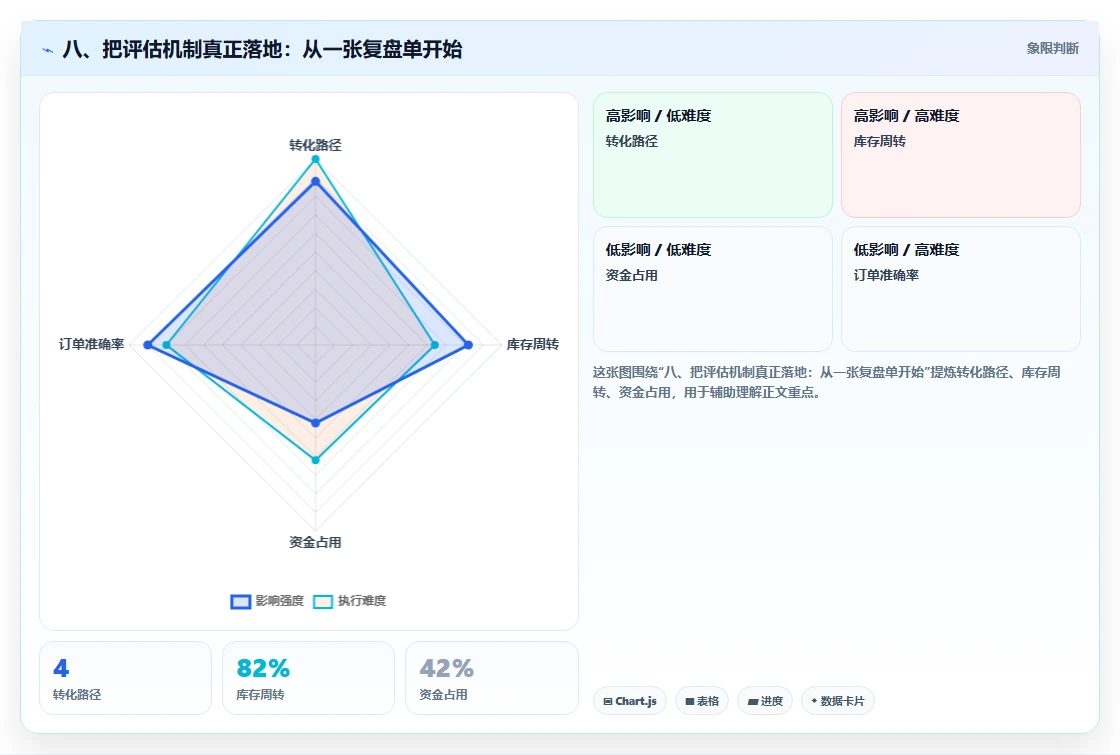Image resolution: width=1120 pixels, height=755 pixels.
Task: Click the 表格 tag chip
Action: tap(701, 701)
